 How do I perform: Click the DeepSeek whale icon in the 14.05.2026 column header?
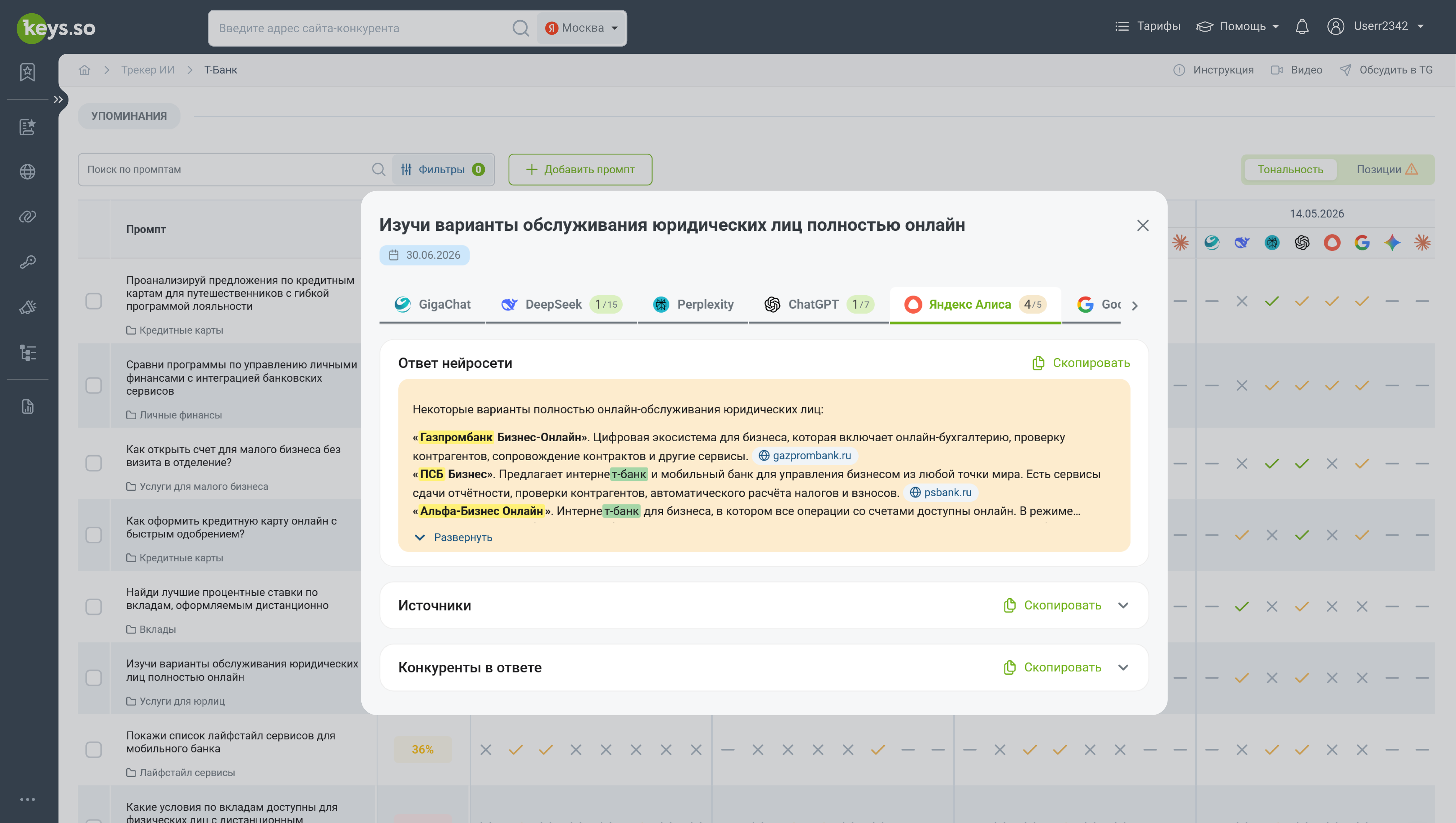[1242, 242]
